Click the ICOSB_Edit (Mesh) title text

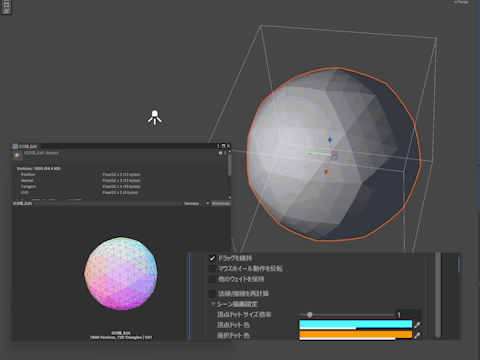click(42, 153)
